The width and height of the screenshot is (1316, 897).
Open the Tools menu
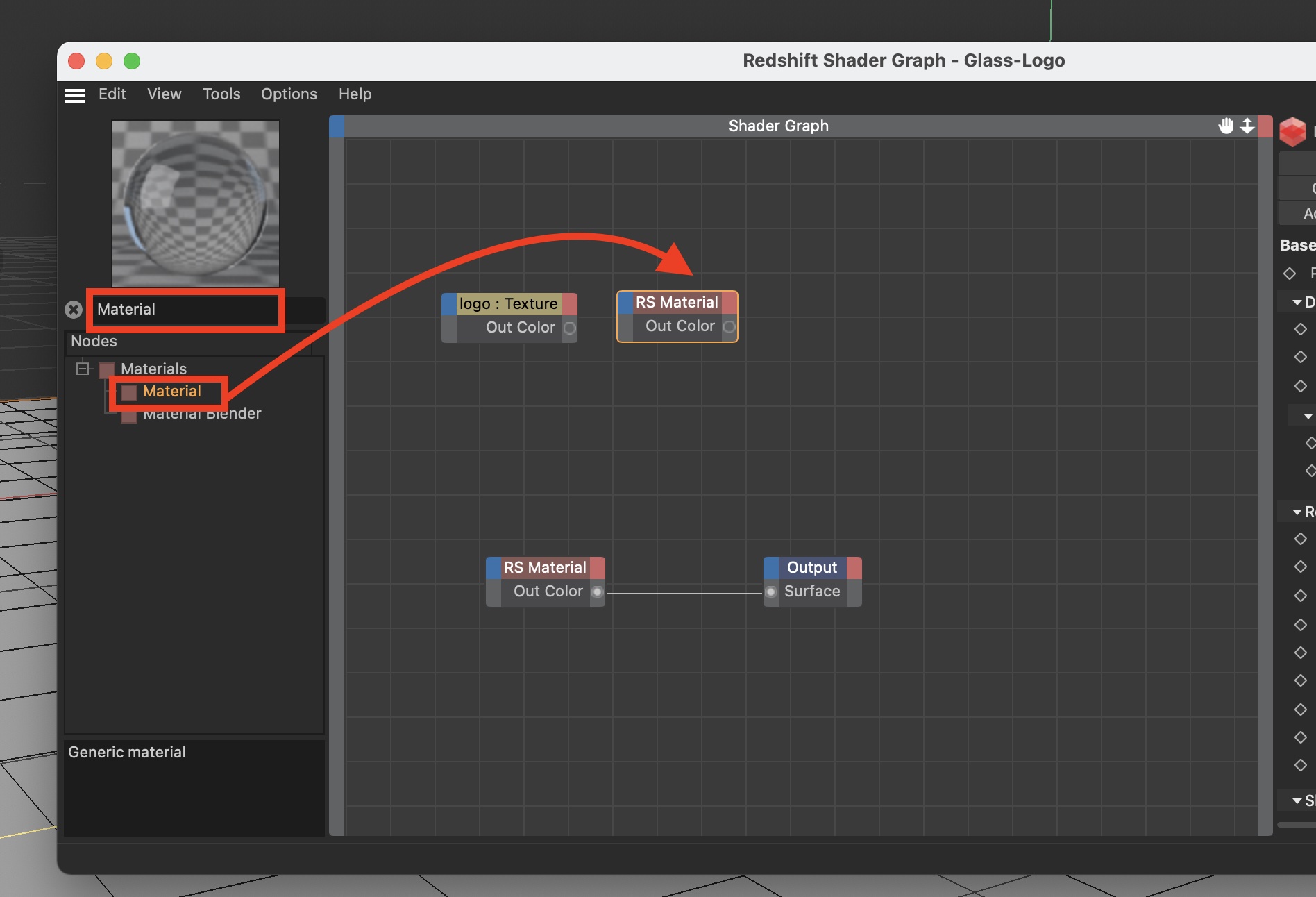click(x=221, y=94)
